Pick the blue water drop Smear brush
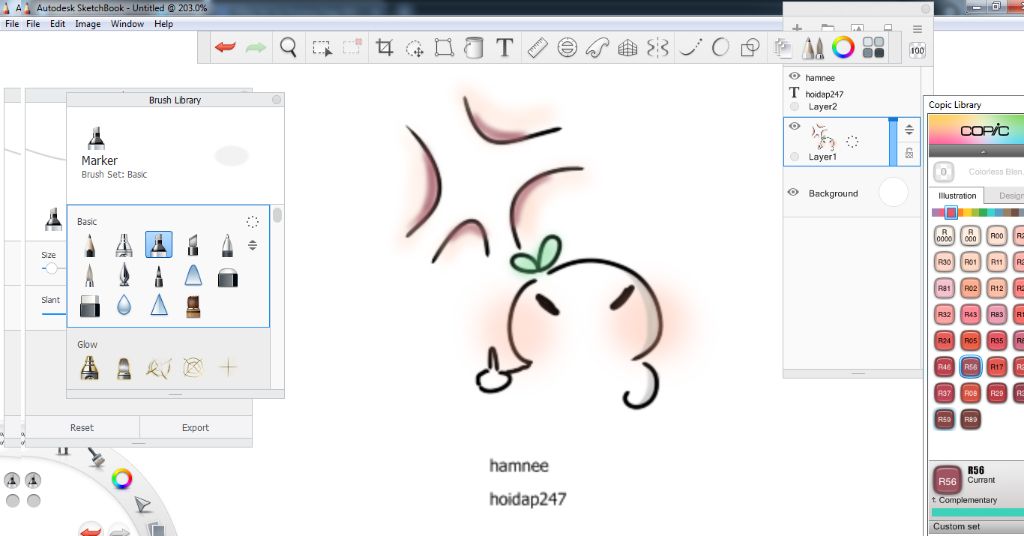 pyautogui.click(x=124, y=305)
